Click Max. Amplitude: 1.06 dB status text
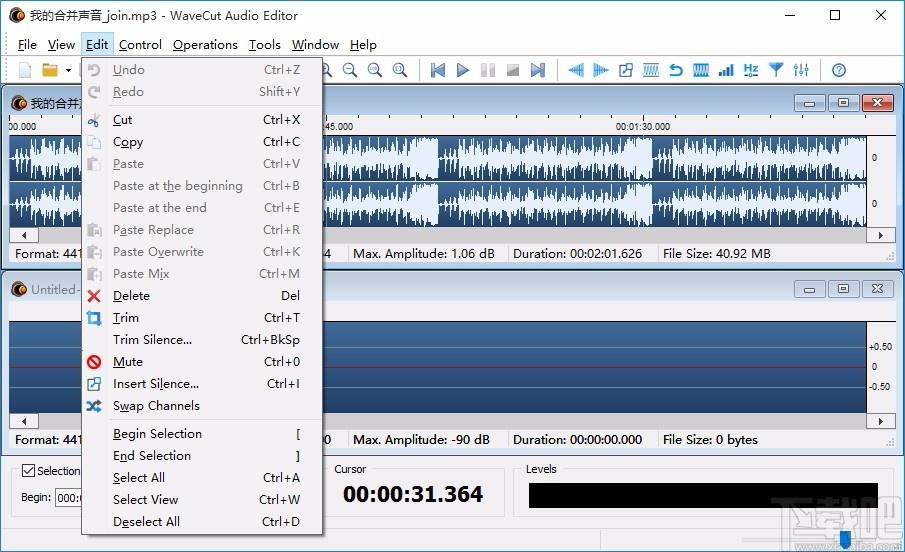The width and height of the screenshot is (905, 552). tap(424, 253)
